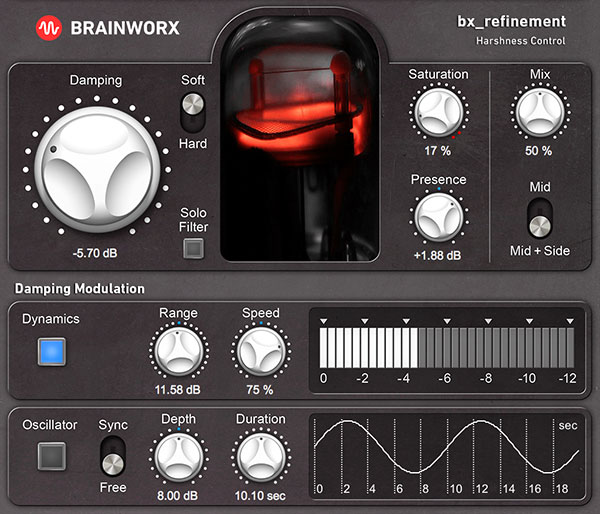Image resolution: width=600 pixels, height=514 pixels.
Task: Click the meter triangle marker above -10
Action: click(529, 321)
